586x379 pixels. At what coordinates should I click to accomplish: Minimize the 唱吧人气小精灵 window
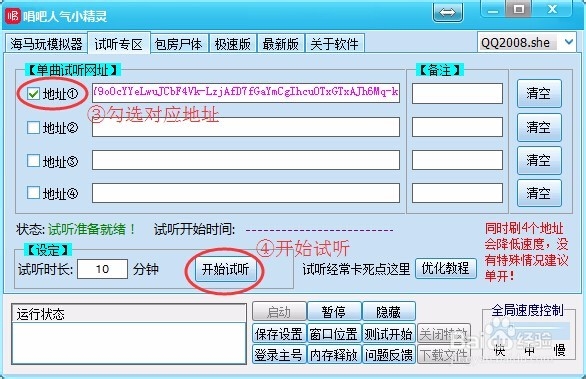tap(493, 10)
